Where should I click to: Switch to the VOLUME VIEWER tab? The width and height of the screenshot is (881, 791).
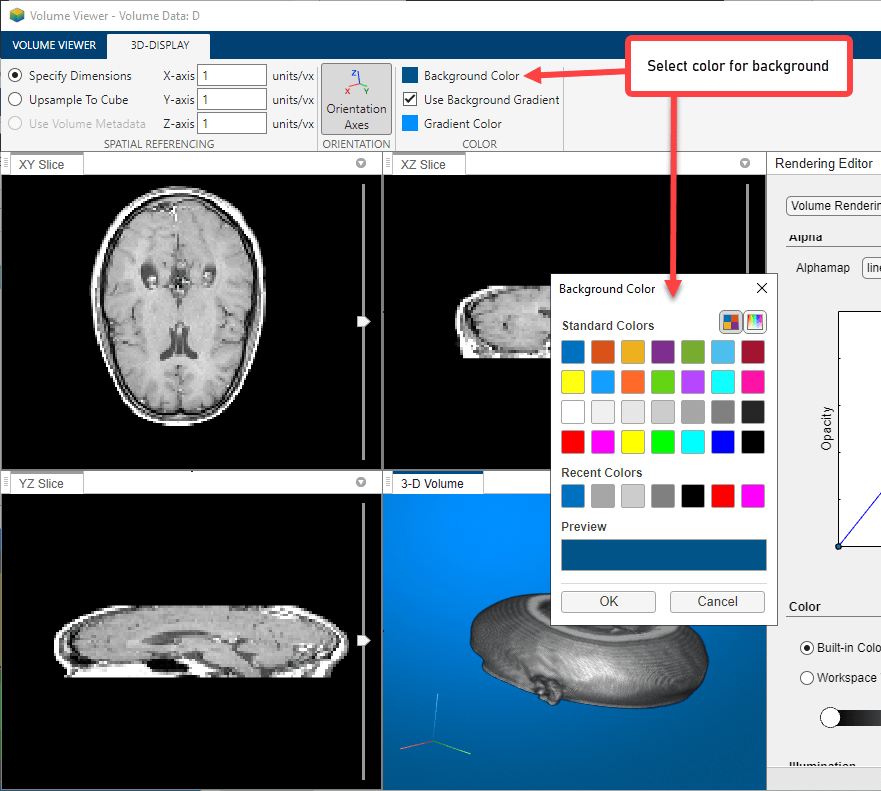54,45
